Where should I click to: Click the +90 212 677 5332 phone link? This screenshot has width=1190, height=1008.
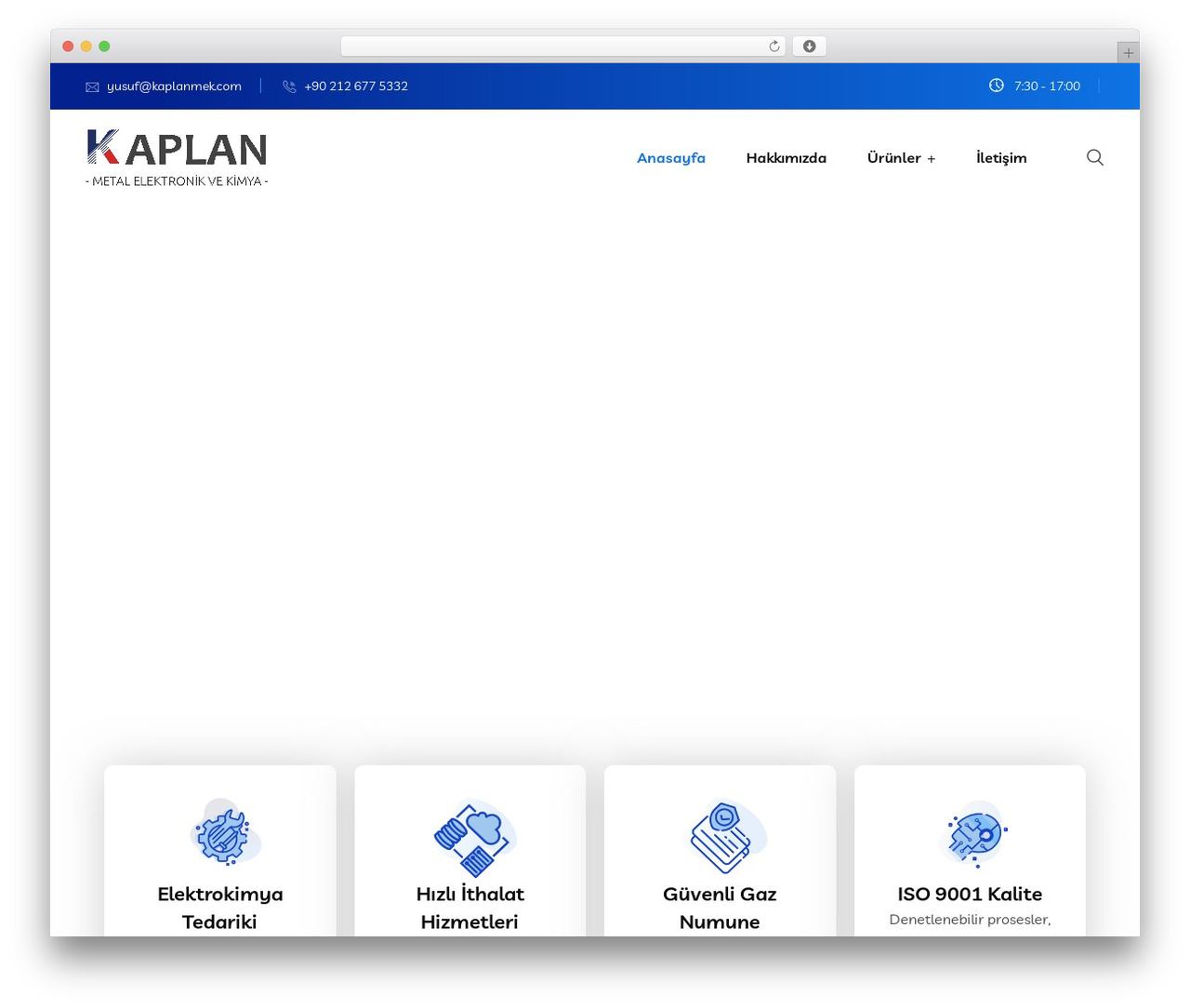pos(356,86)
